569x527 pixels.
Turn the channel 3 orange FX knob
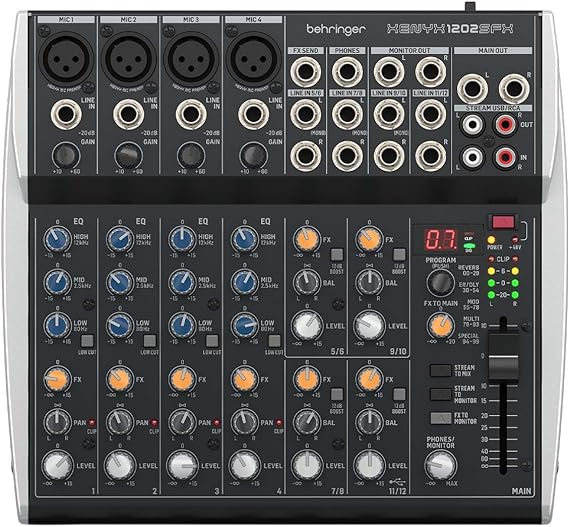182,379
